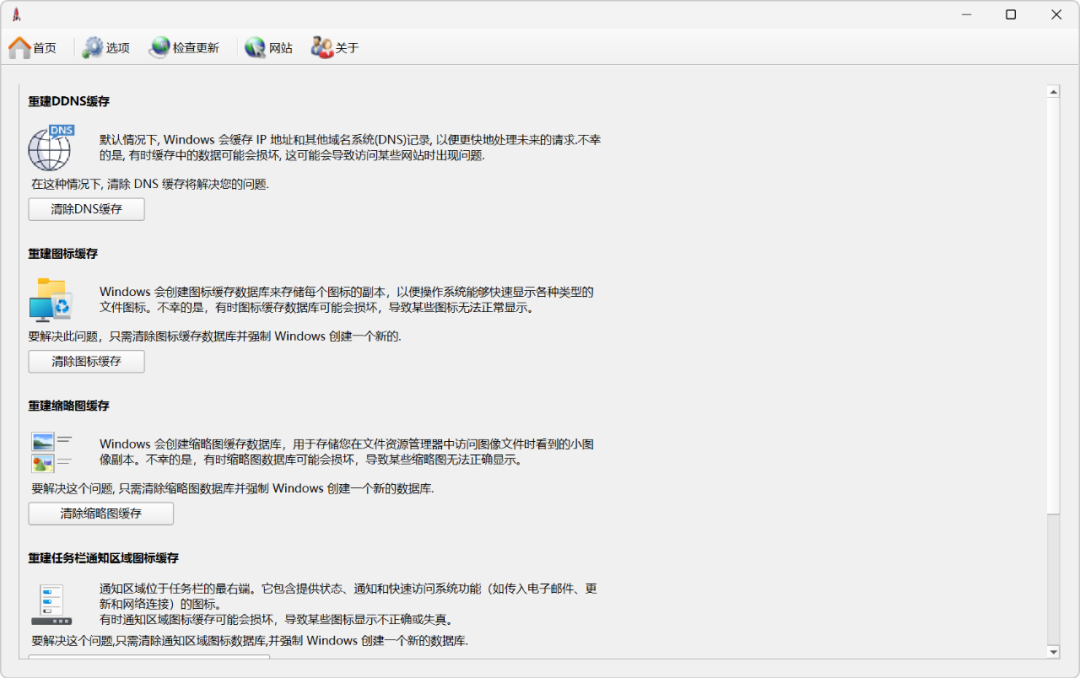
Task: Click text 要解决这个问题, 只需清除缩略图数据库
Action: [x=233, y=489]
